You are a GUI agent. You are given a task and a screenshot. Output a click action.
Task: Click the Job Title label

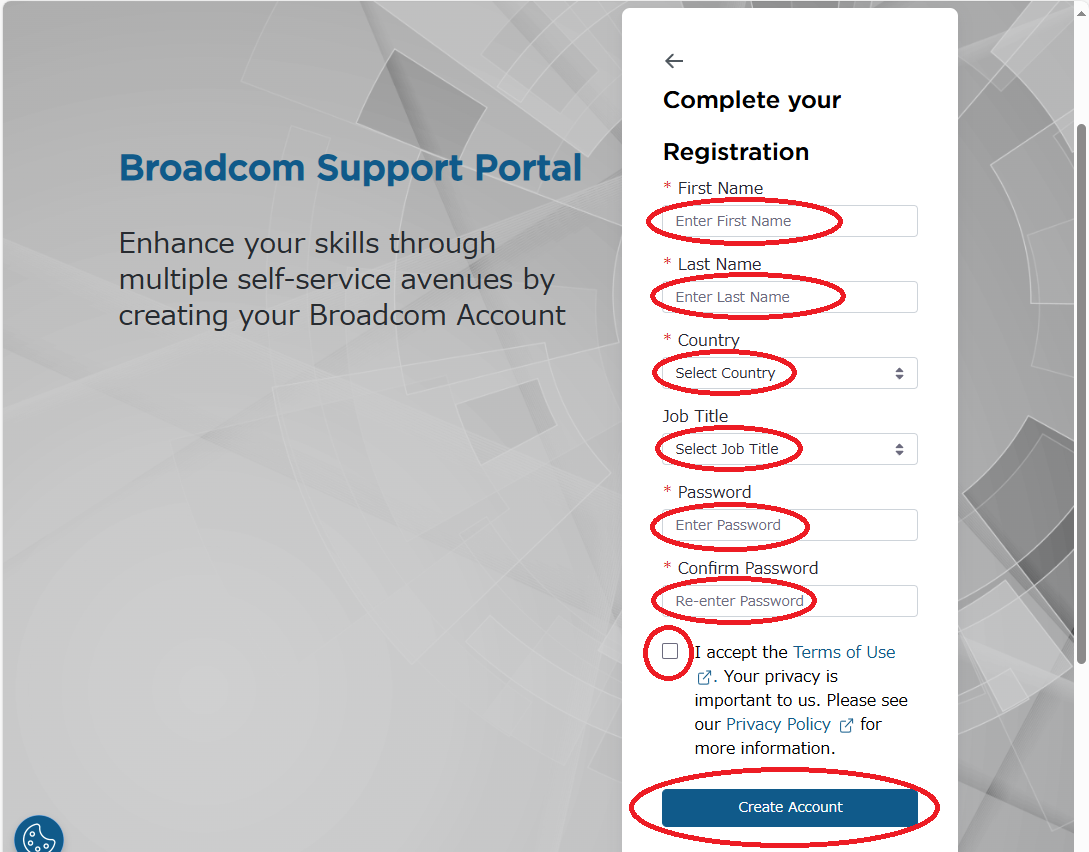tap(695, 416)
